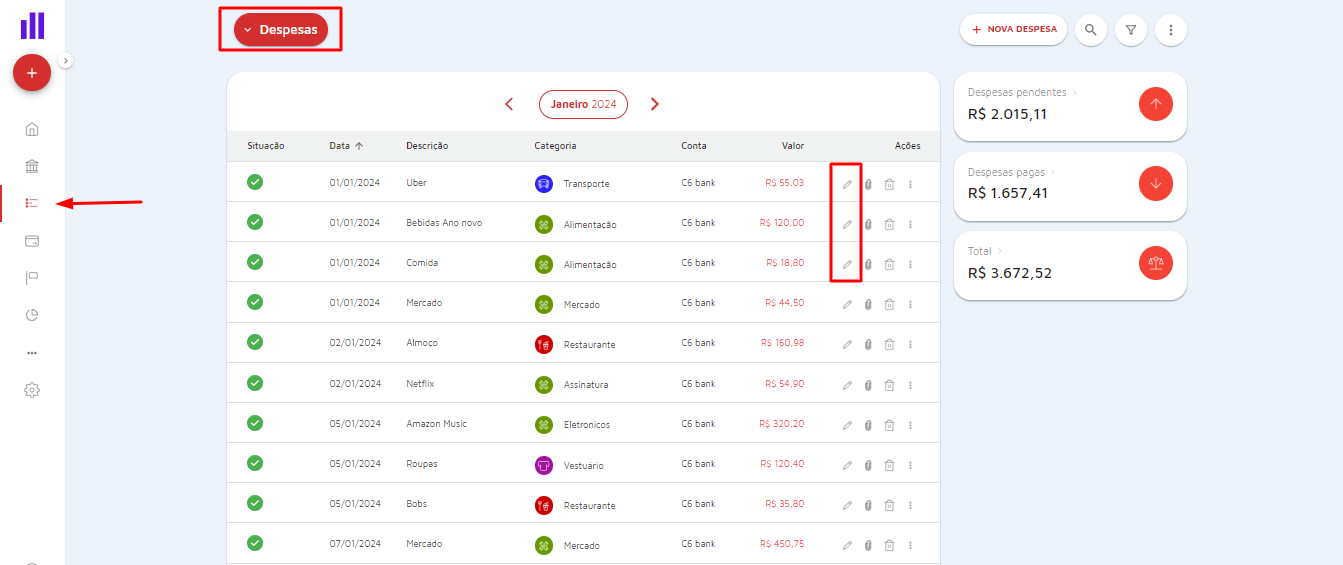Select the Eletronicos category text
The height and width of the screenshot is (565, 1343).
click(x=587, y=425)
